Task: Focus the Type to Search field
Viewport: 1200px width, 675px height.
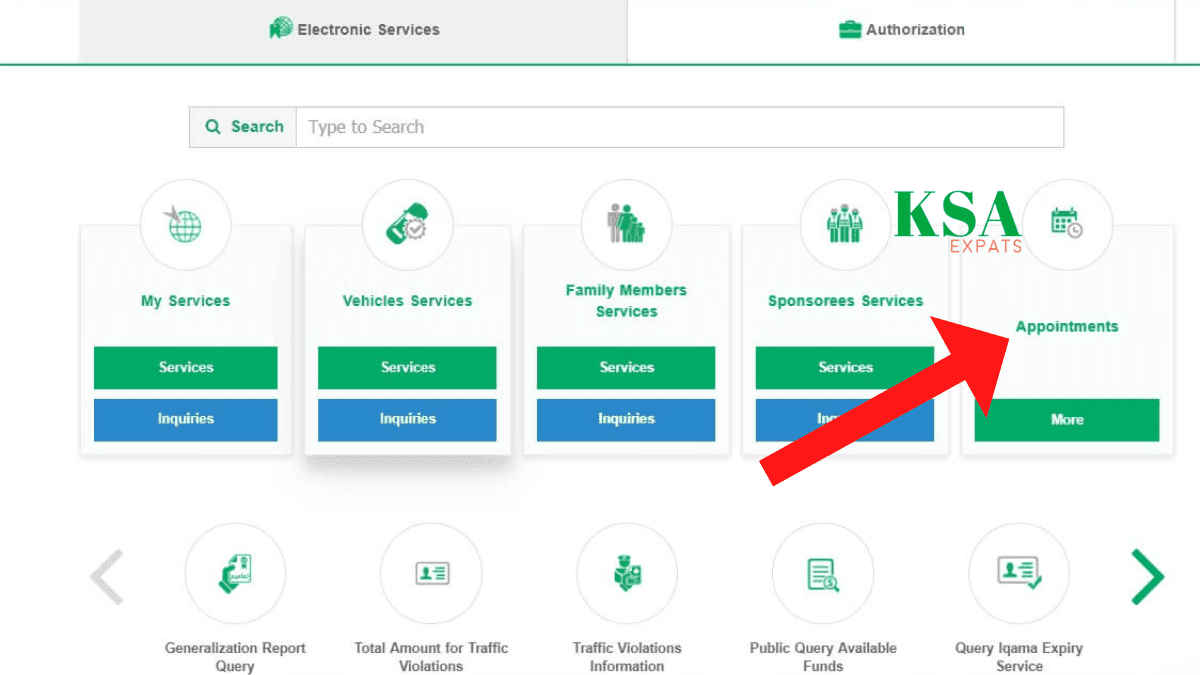Action: (x=680, y=127)
